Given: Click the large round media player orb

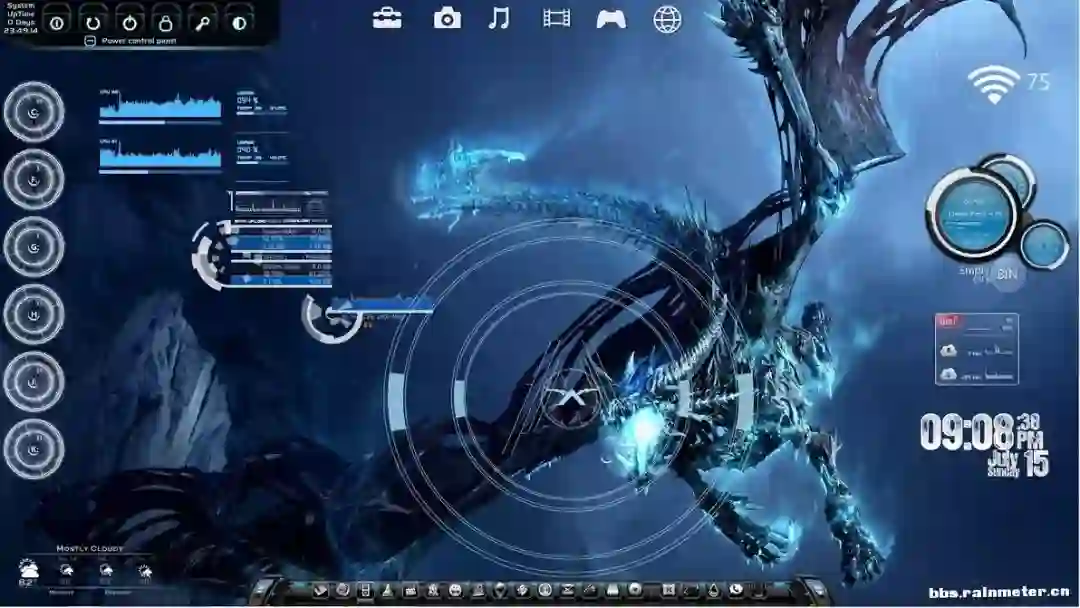Looking at the screenshot, I should 973,214.
